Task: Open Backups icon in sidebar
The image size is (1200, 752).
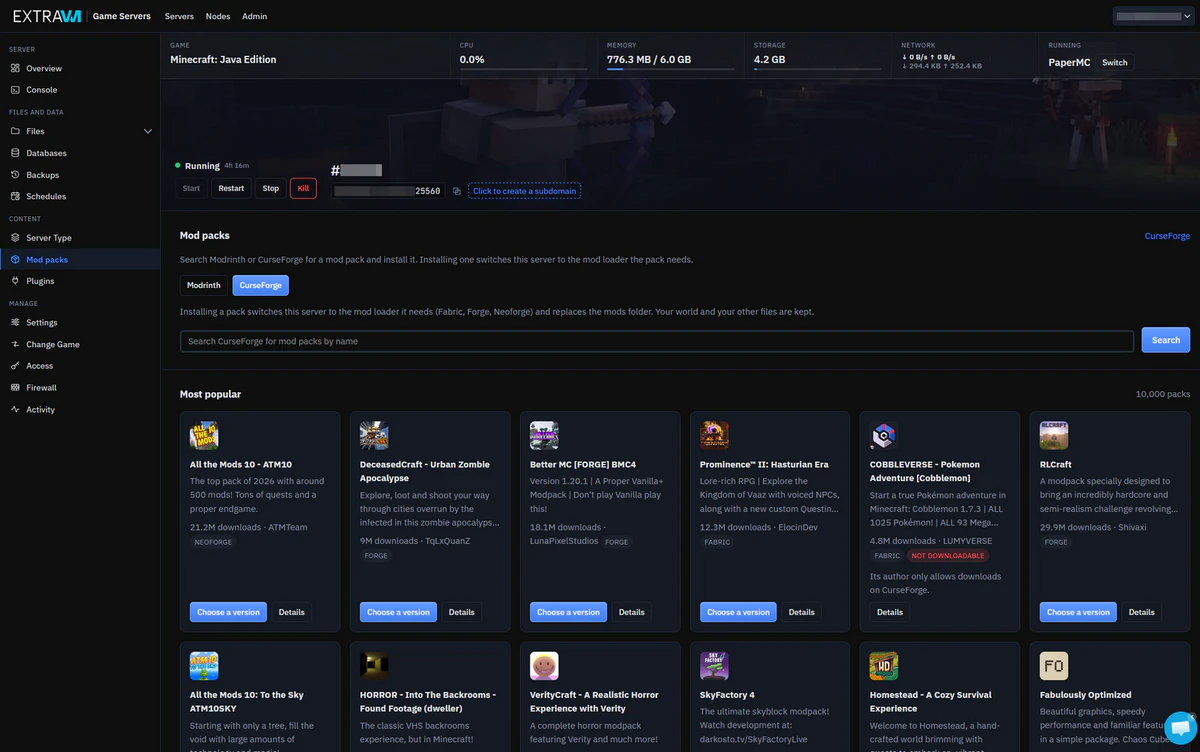Action: [x=15, y=175]
